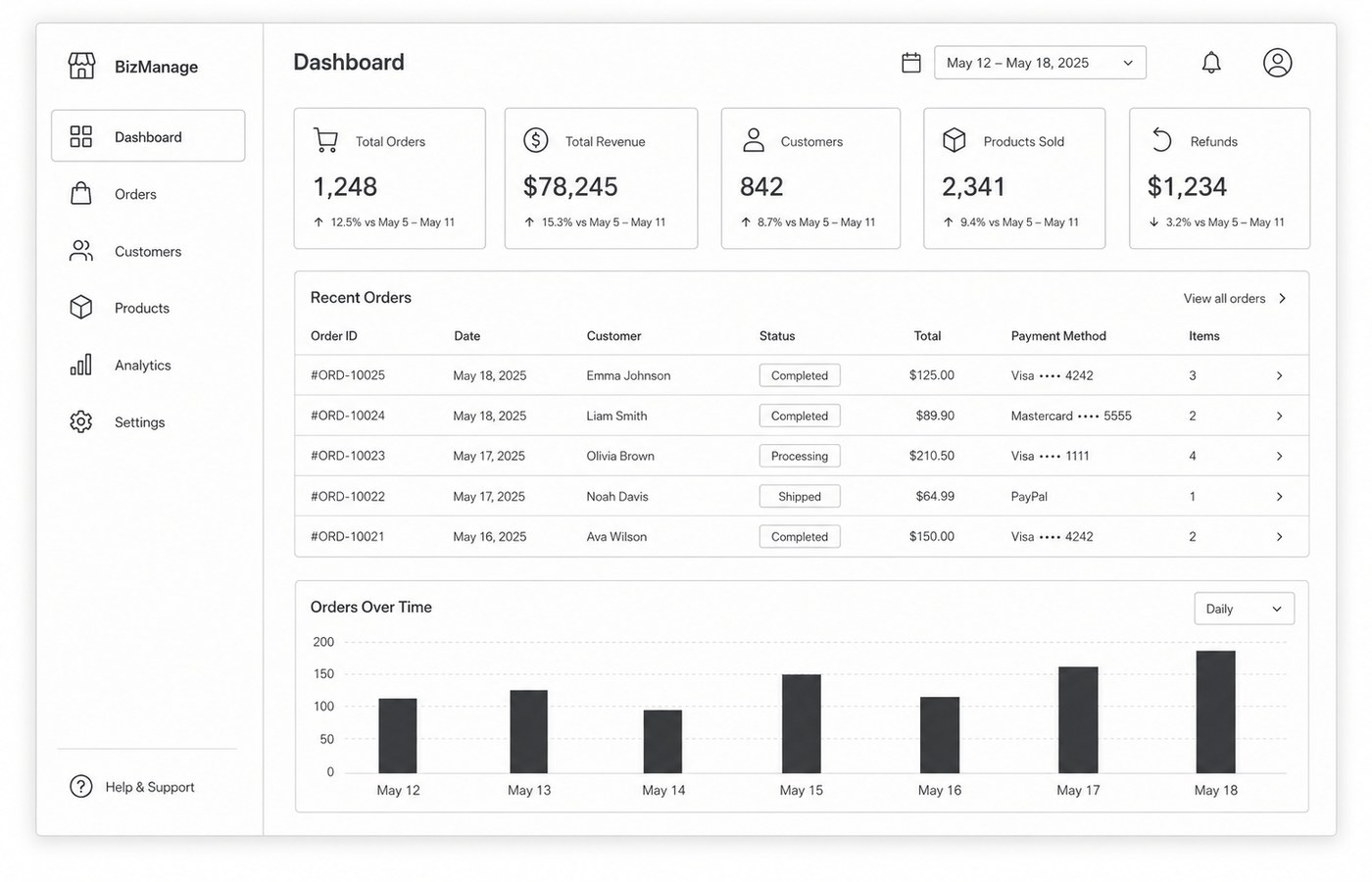The height and width of the screenshot is (882, 1372).
Task: Click the Analytics bar chart icon
Action: pos(81,365)
